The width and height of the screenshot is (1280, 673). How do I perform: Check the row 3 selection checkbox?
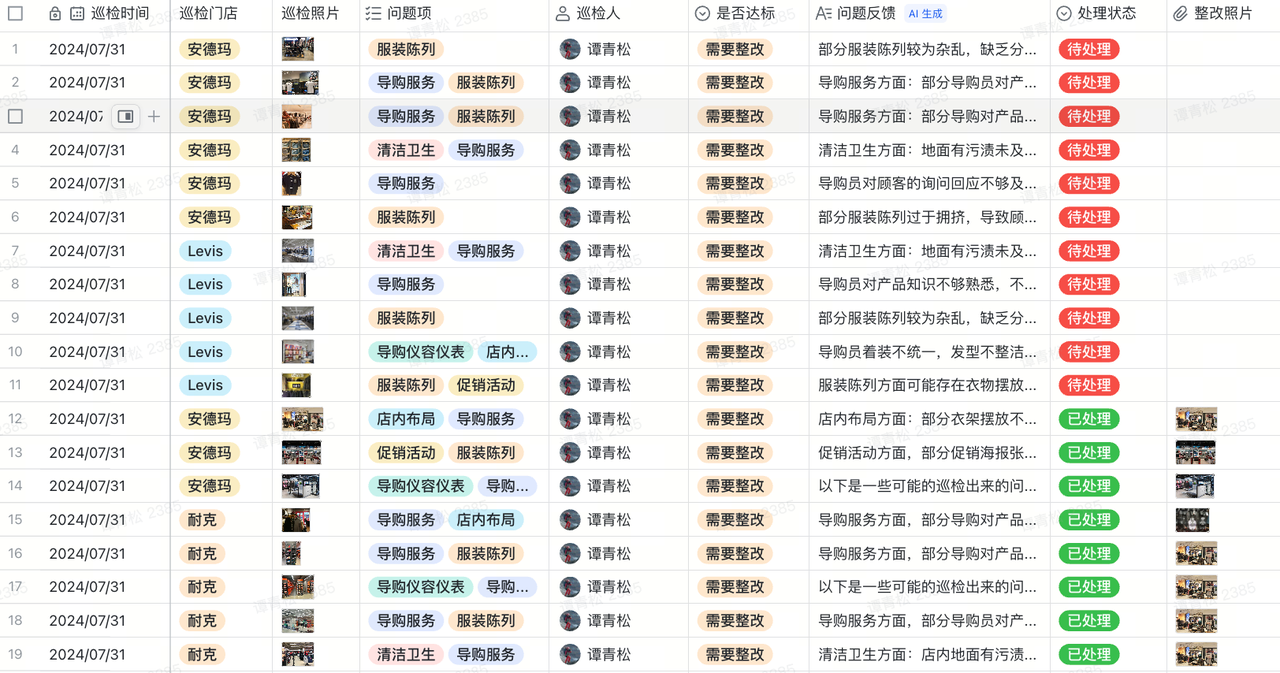[x=15, y=117]
